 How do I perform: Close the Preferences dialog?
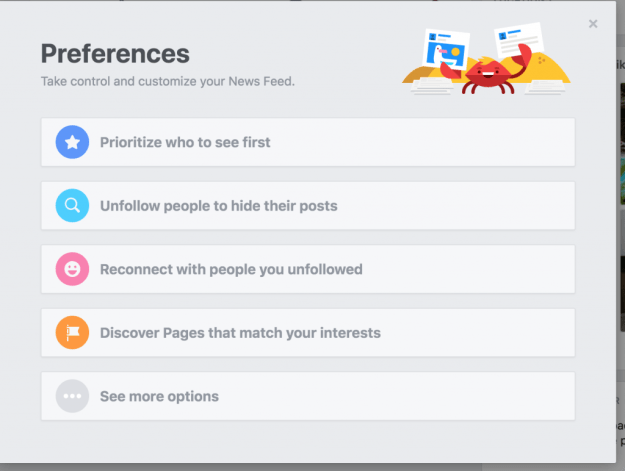pyautogui.click(x=593, y=24)
